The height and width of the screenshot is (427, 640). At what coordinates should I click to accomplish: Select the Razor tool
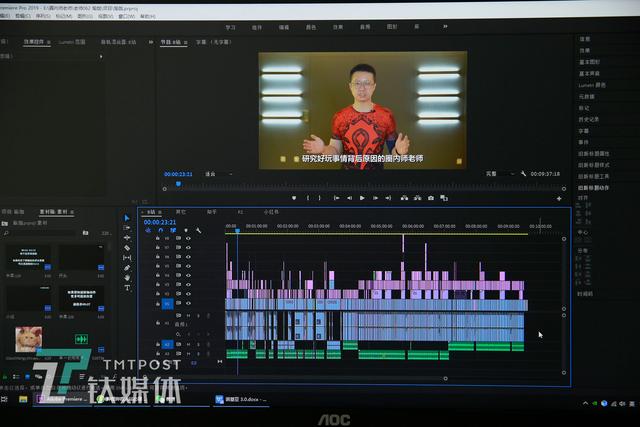tap(127, 248)
